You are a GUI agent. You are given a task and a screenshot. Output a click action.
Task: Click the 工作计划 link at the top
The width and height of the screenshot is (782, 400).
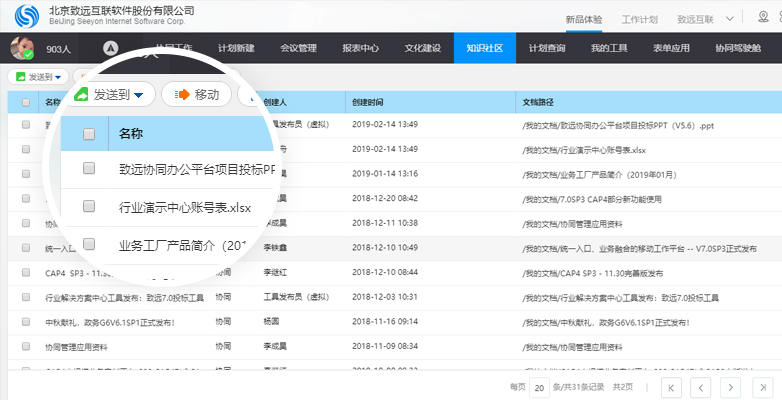click(x=640, y=19)
